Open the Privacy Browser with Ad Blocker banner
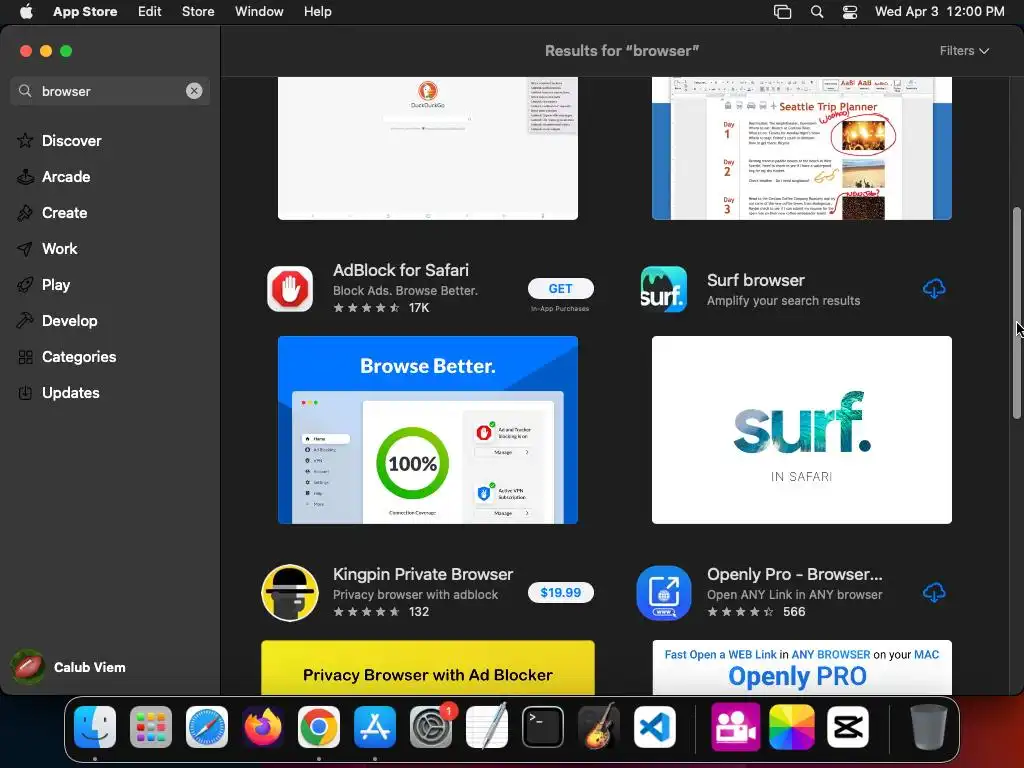 click(428, 667)
